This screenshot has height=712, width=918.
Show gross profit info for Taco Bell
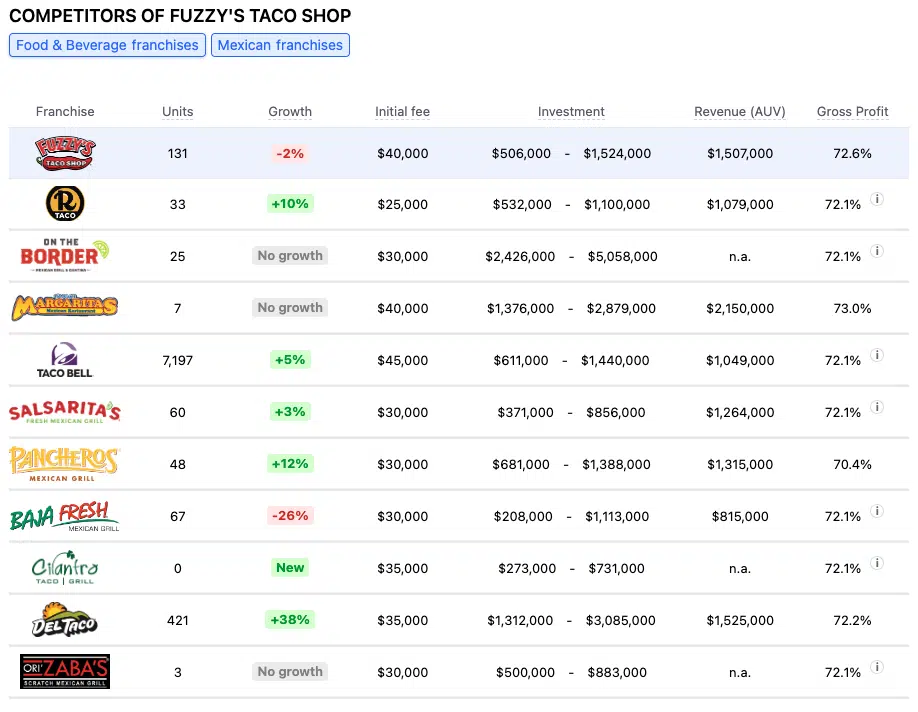877,355
